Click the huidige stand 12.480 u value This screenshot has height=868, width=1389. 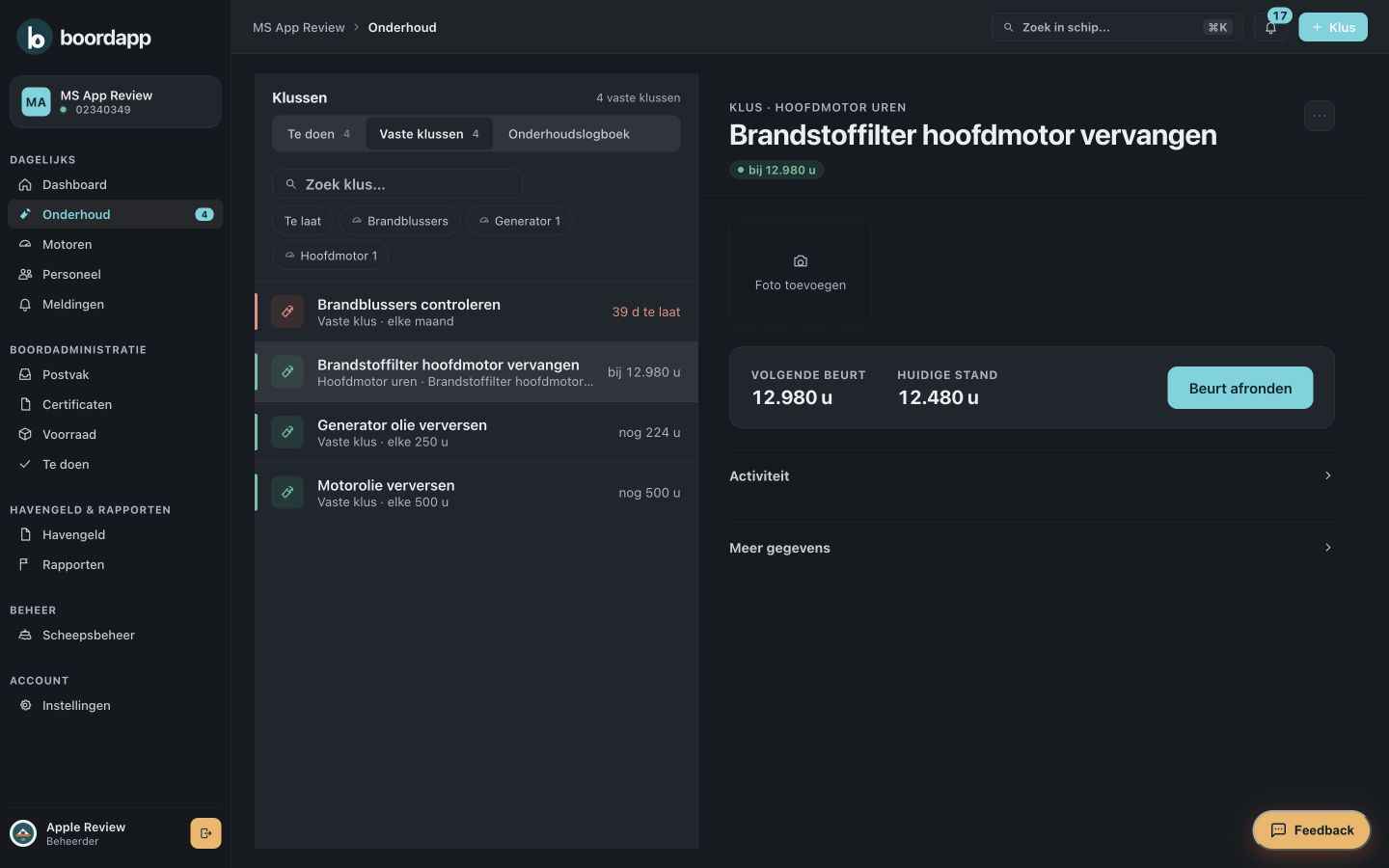coord(939,397)
